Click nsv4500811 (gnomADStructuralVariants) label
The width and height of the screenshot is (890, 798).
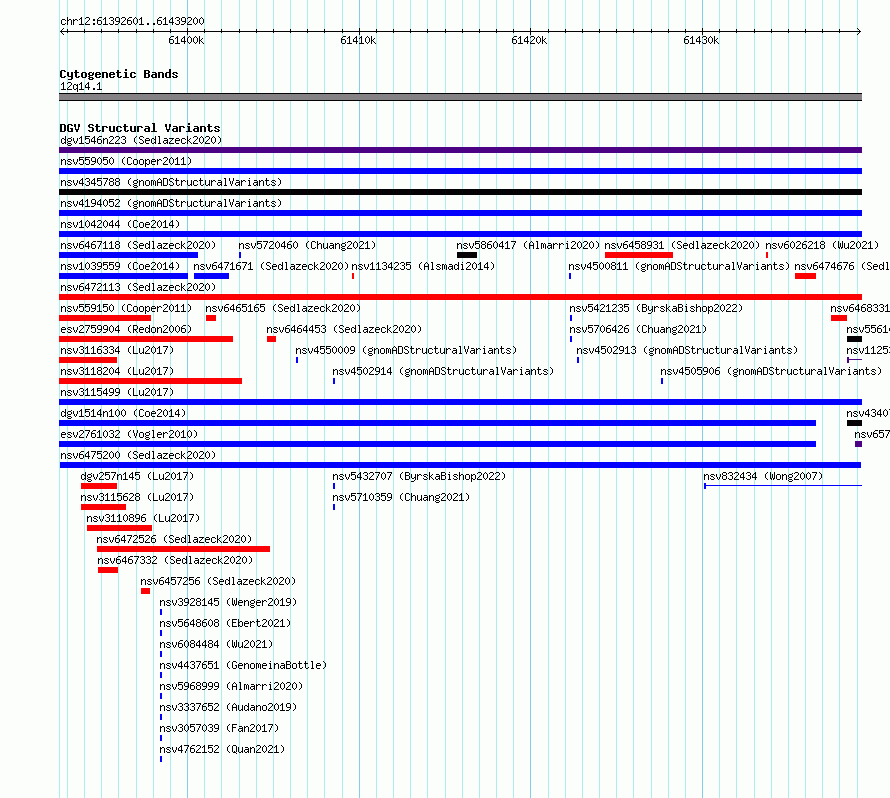coord(679,266)
